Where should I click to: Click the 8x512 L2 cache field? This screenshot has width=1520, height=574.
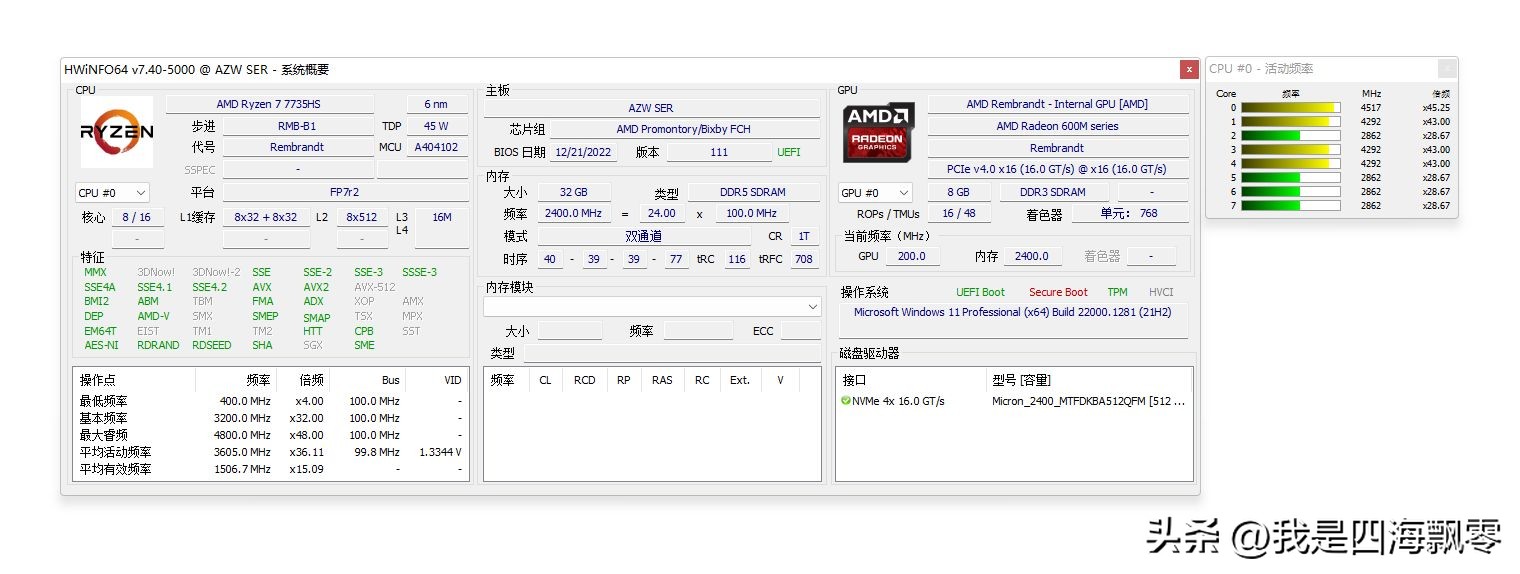(x=362, y=217)
